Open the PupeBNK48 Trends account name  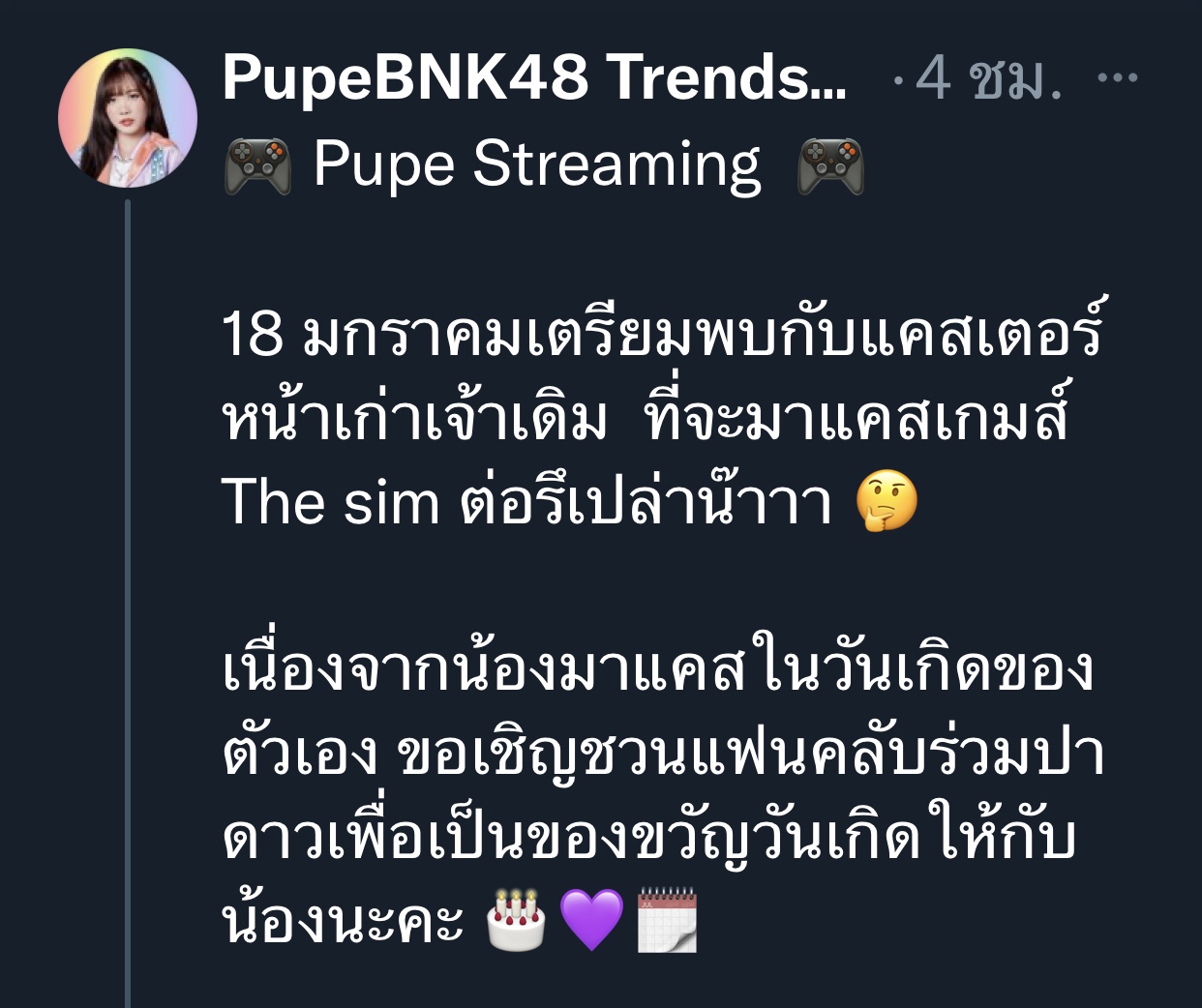coord(534,77)
